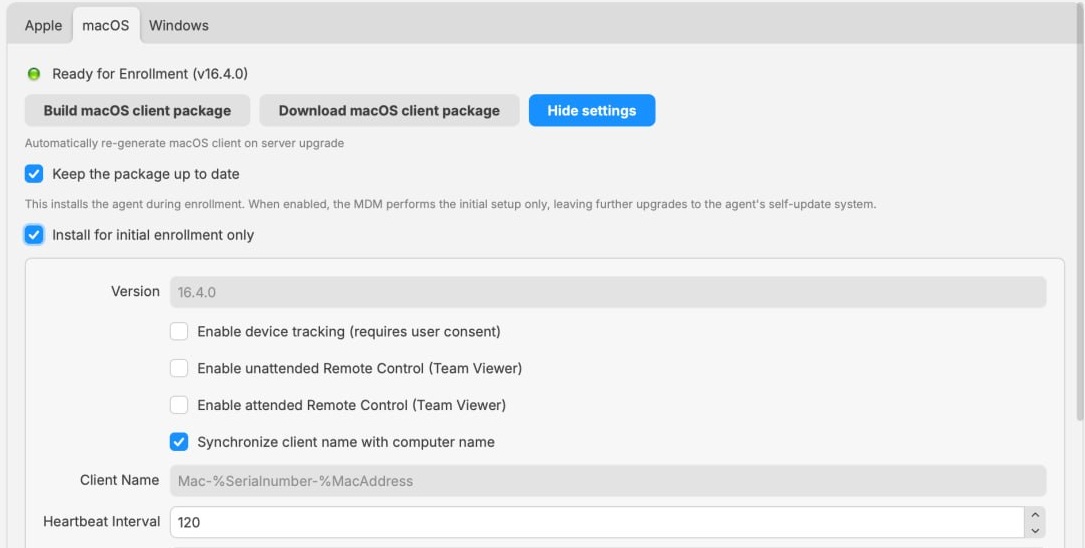Select the macOS tab
This screenshot has width=1085, height=548.
click(106, 26)
